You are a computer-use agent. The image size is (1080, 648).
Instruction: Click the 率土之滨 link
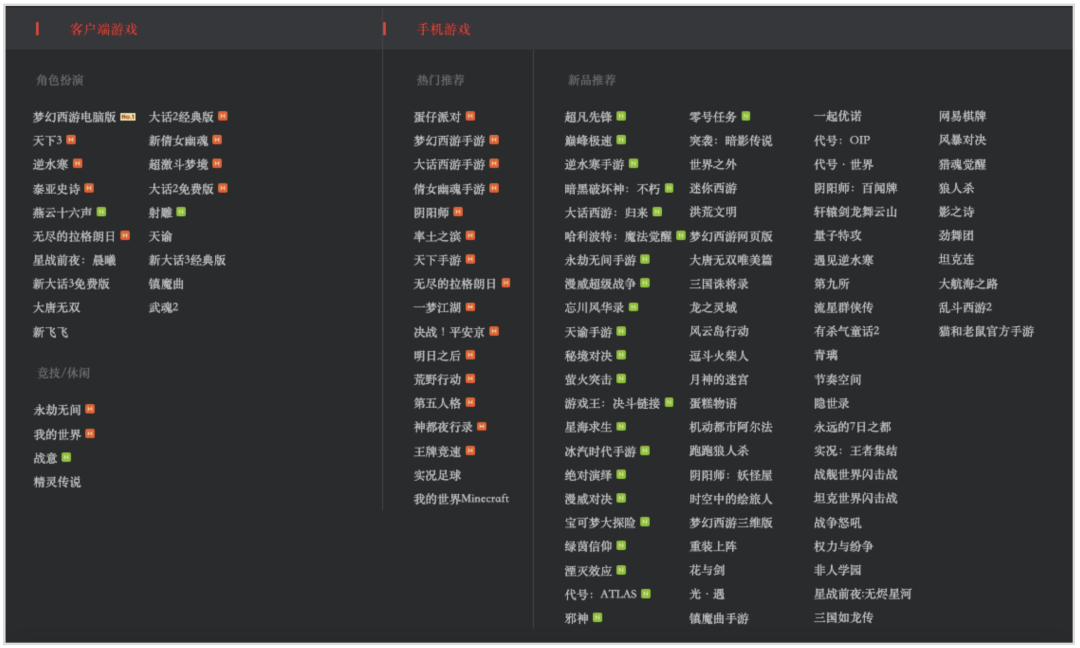coord(437,236)
